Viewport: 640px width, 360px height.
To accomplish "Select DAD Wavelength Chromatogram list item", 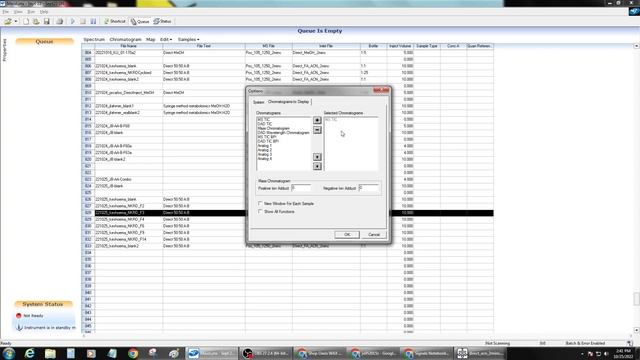I will [283, 133].
